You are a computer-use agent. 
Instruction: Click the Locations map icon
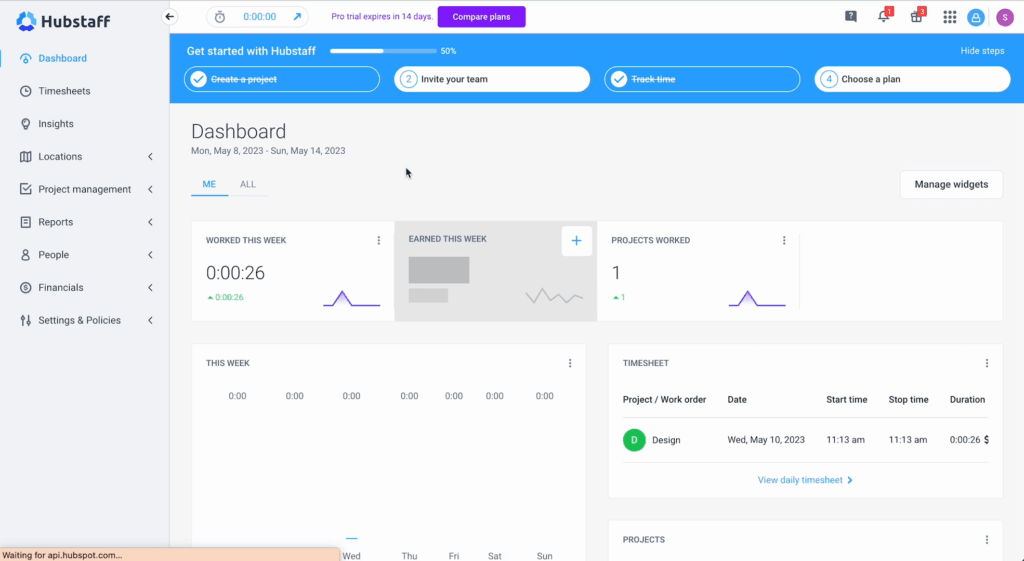tap(25, 156)
